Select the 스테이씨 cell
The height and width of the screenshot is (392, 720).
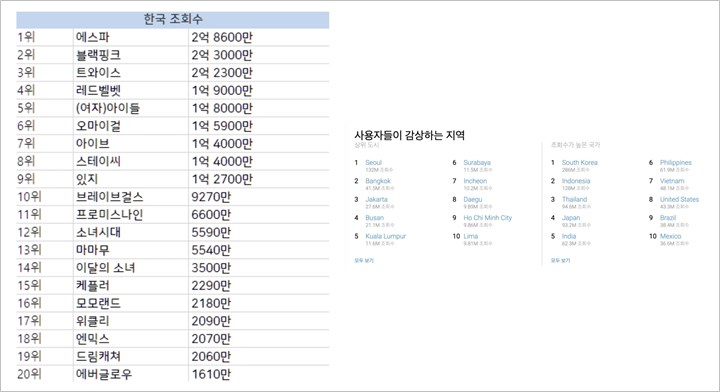pos(131,161)
